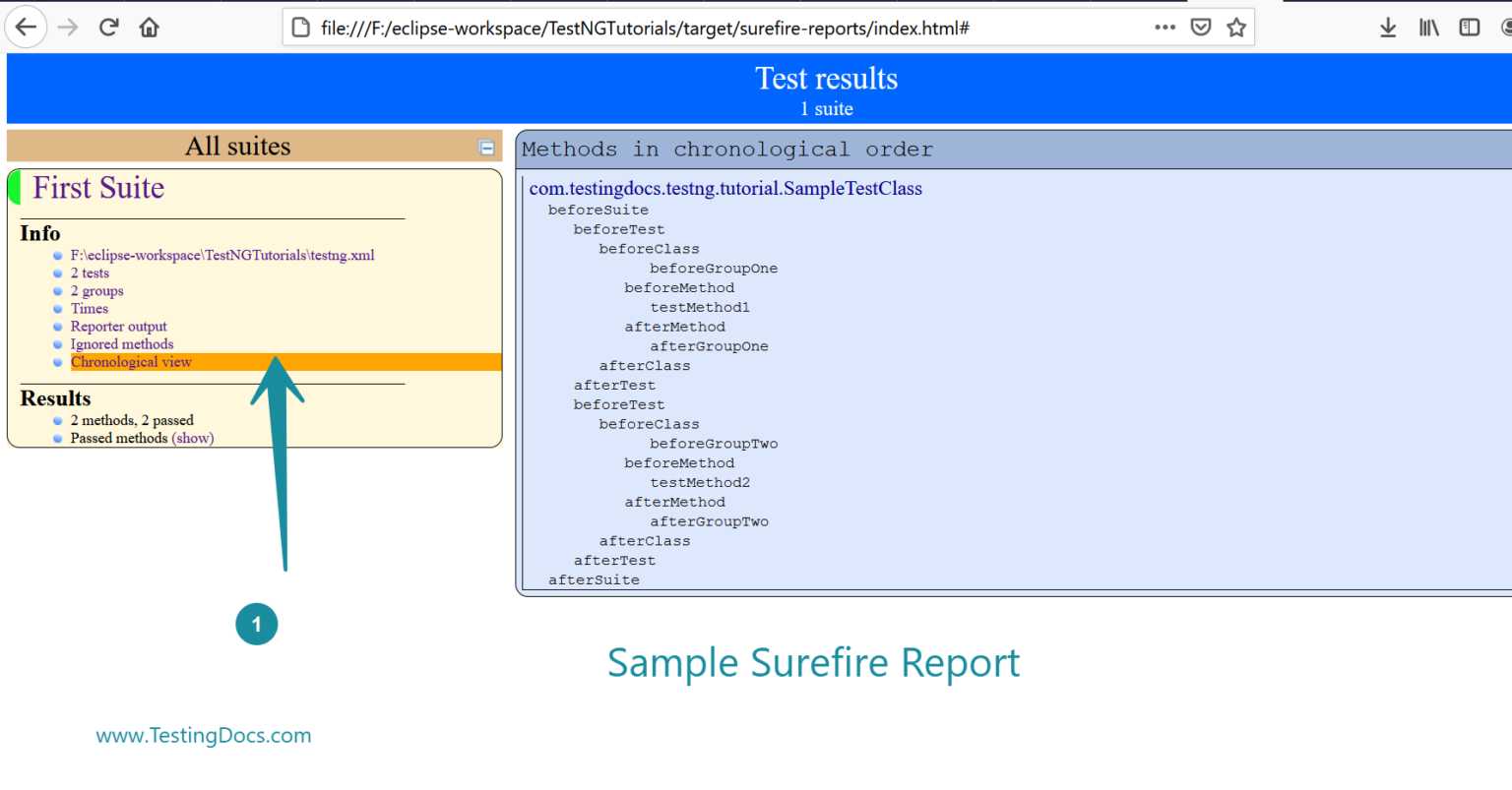The image size is (1512, 790).
Task: Bookmark this page with the star icon
Action: pyautogui.click(x=1236, y=28)
